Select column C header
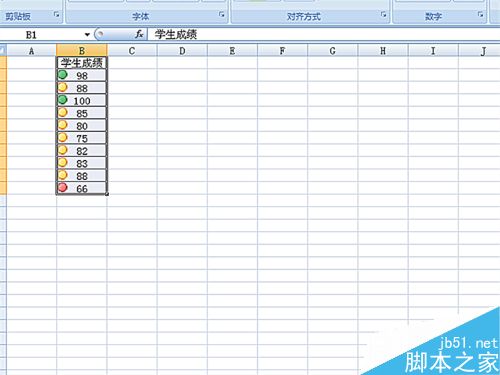This screenshot has width=500, height=375. click(x=132, y=51)
